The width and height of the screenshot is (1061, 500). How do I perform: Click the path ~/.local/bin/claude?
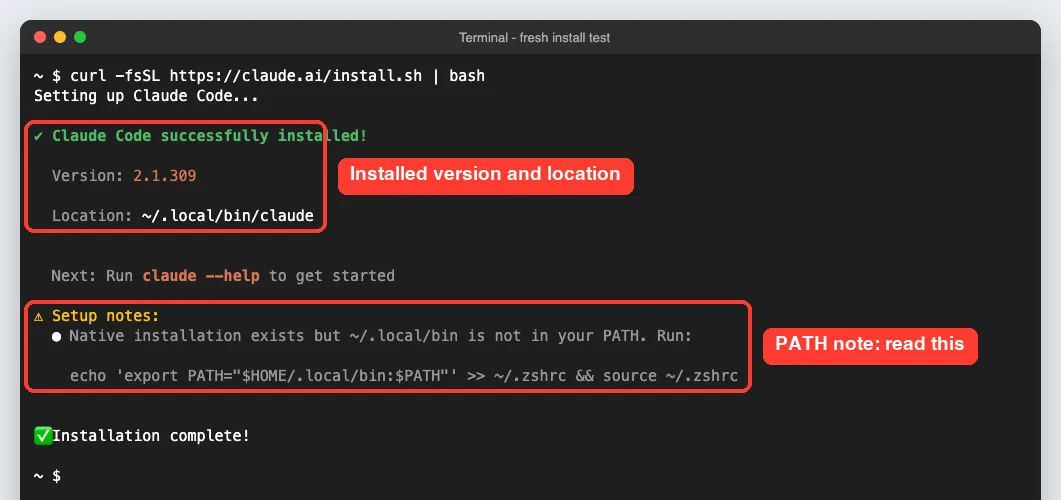pyautogui.click(x=227, y=216)
